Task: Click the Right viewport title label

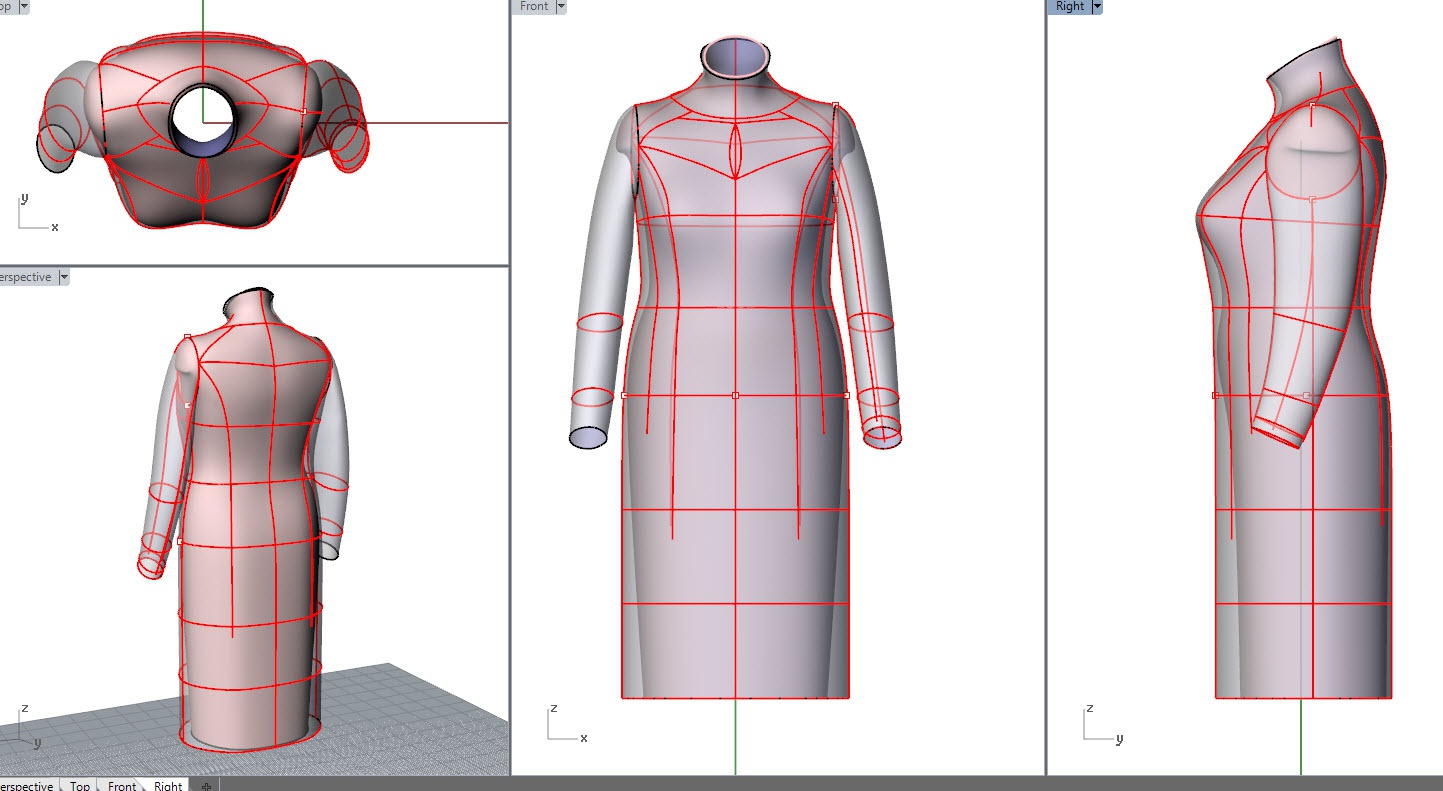Action: [x=1070, y=6]
